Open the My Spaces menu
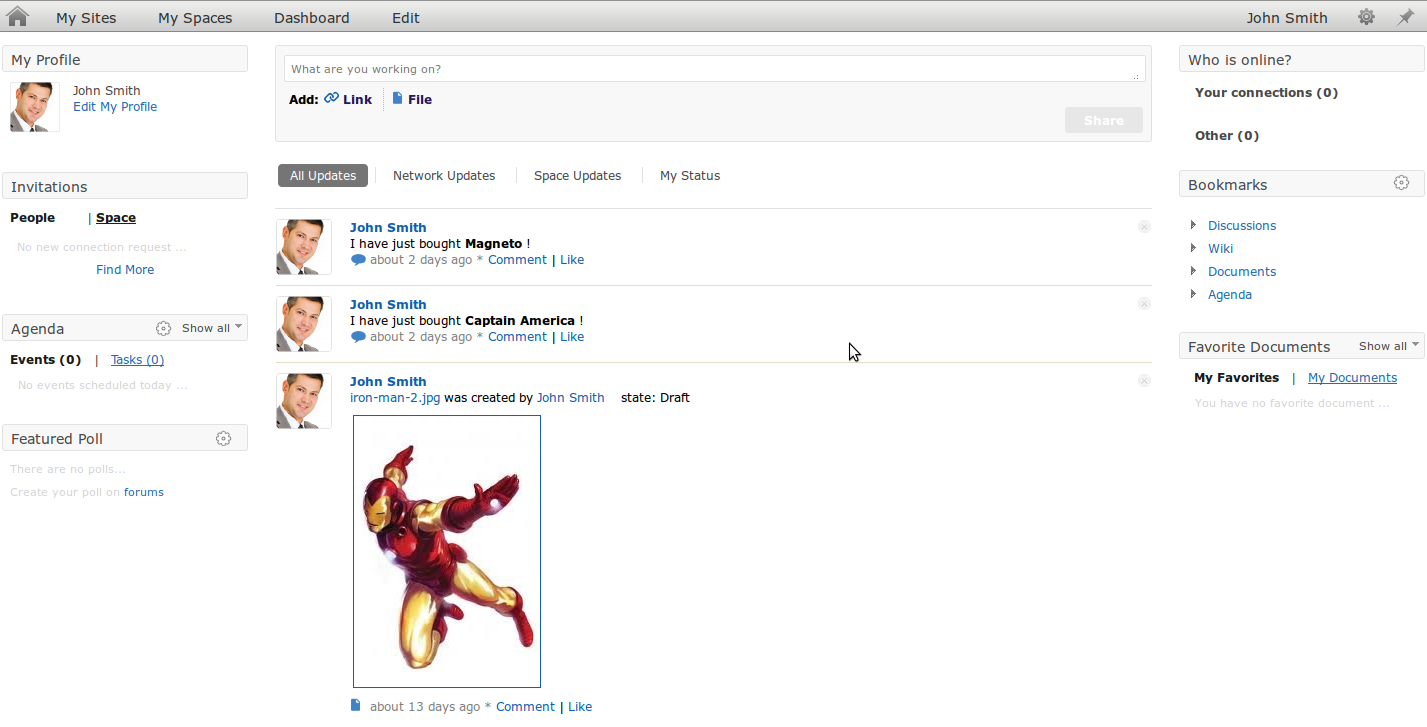 195,18
